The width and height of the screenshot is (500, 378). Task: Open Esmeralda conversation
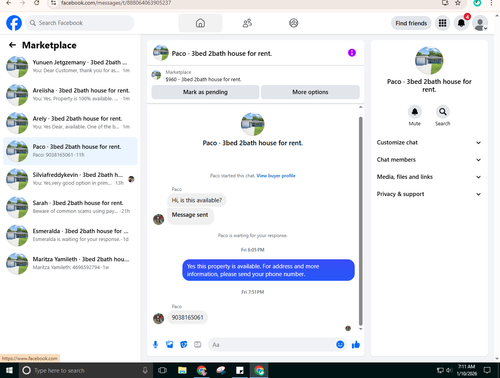click(x=70, y=235)
